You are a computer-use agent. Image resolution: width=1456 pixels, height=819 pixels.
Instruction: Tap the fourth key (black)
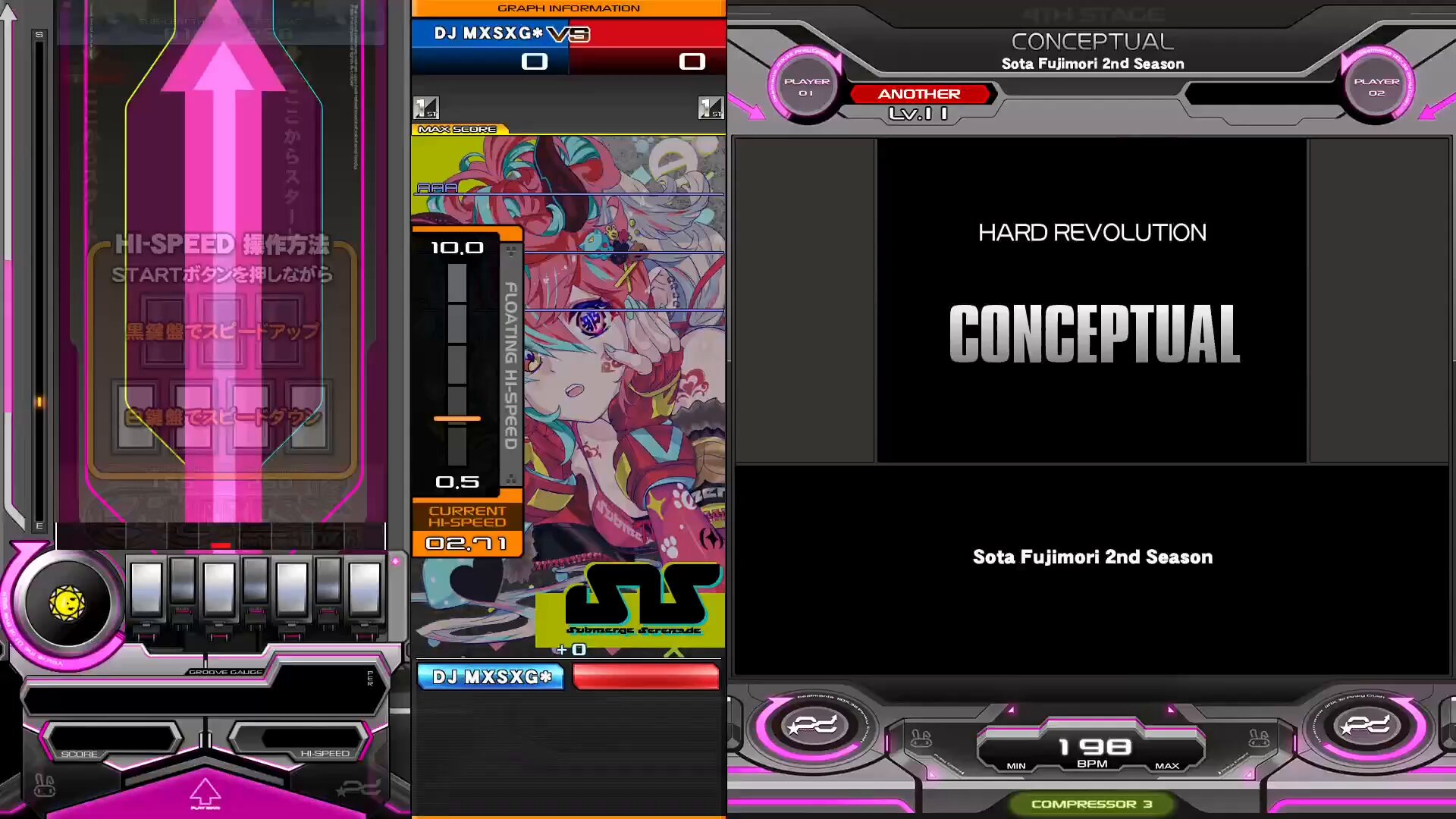(x=256, y=580)
